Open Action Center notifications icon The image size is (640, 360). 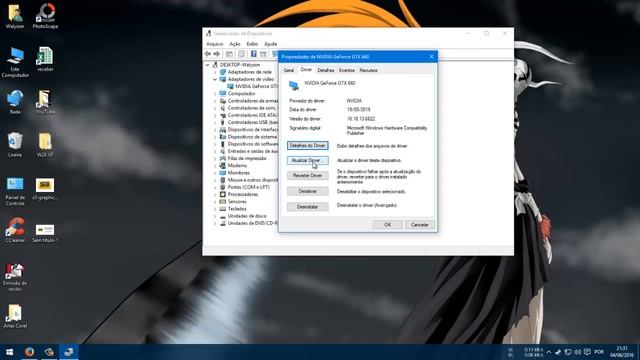point(587,352)
